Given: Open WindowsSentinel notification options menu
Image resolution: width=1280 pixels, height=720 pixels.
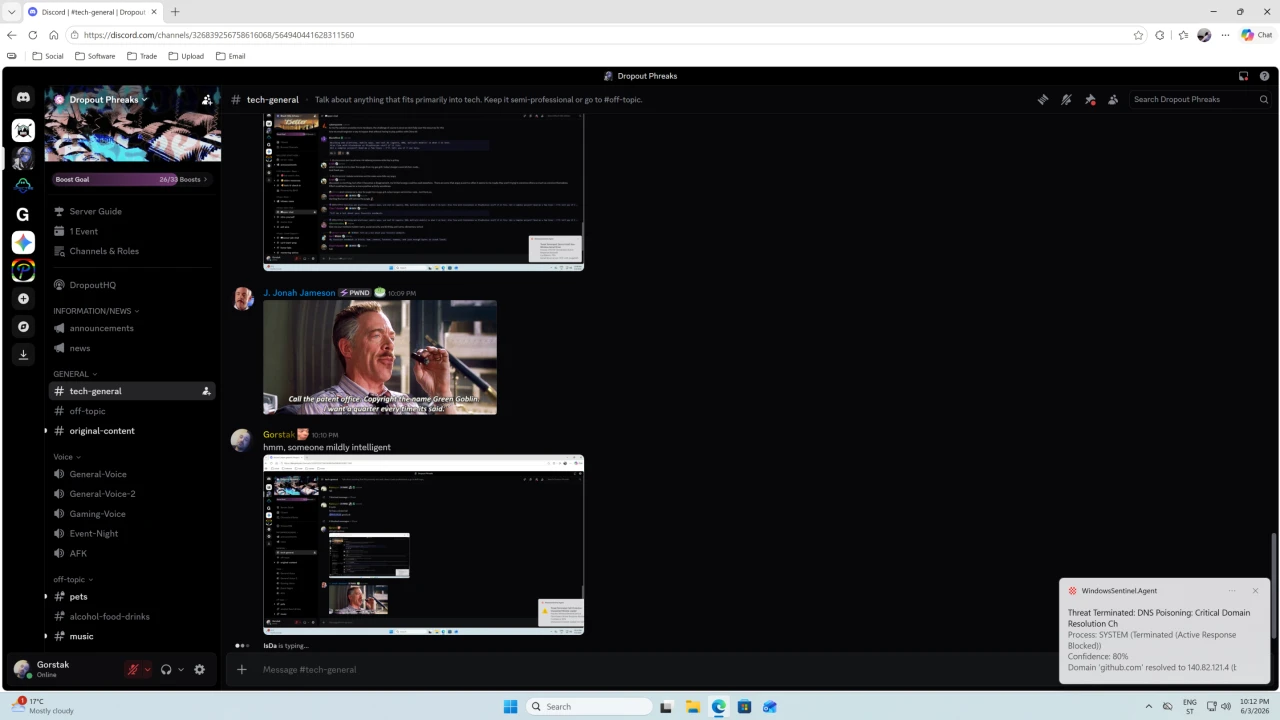Looking at the screenshot, I should (x=1232, y=590).
